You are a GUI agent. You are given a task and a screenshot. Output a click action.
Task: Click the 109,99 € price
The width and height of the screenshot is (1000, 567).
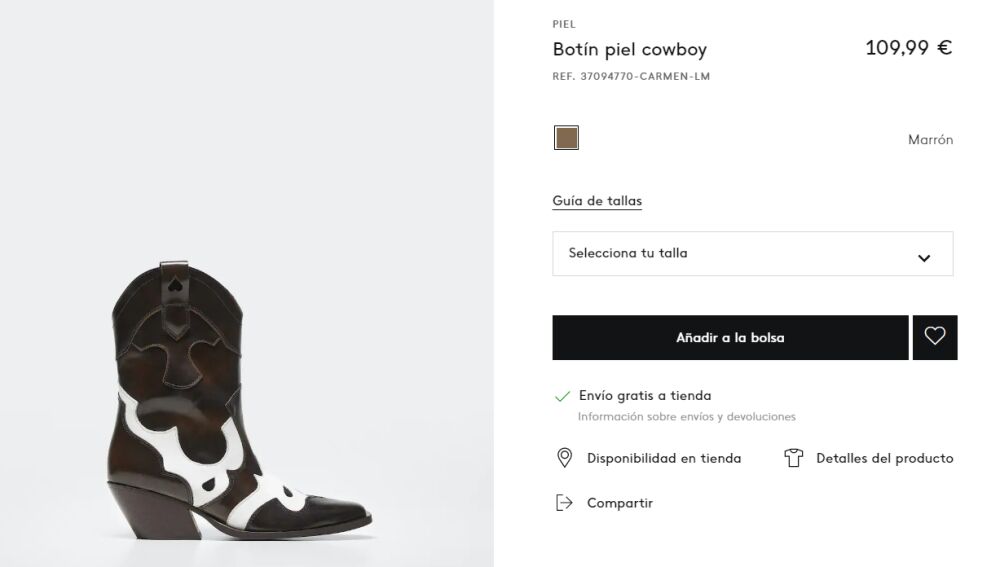(908, 48)
